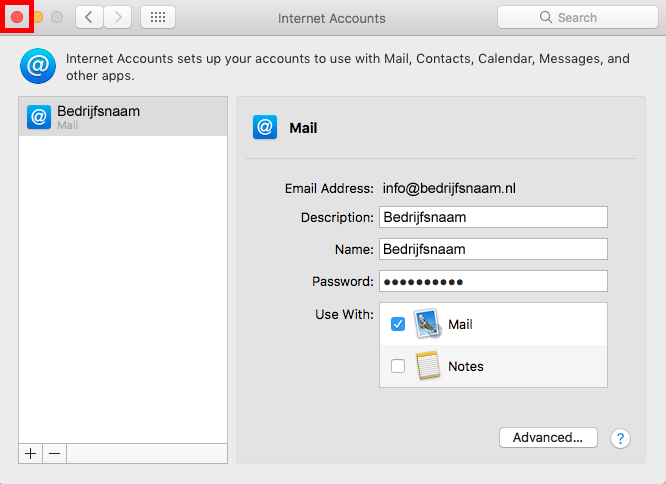Click into the Name text field

[x=493, y=249]
